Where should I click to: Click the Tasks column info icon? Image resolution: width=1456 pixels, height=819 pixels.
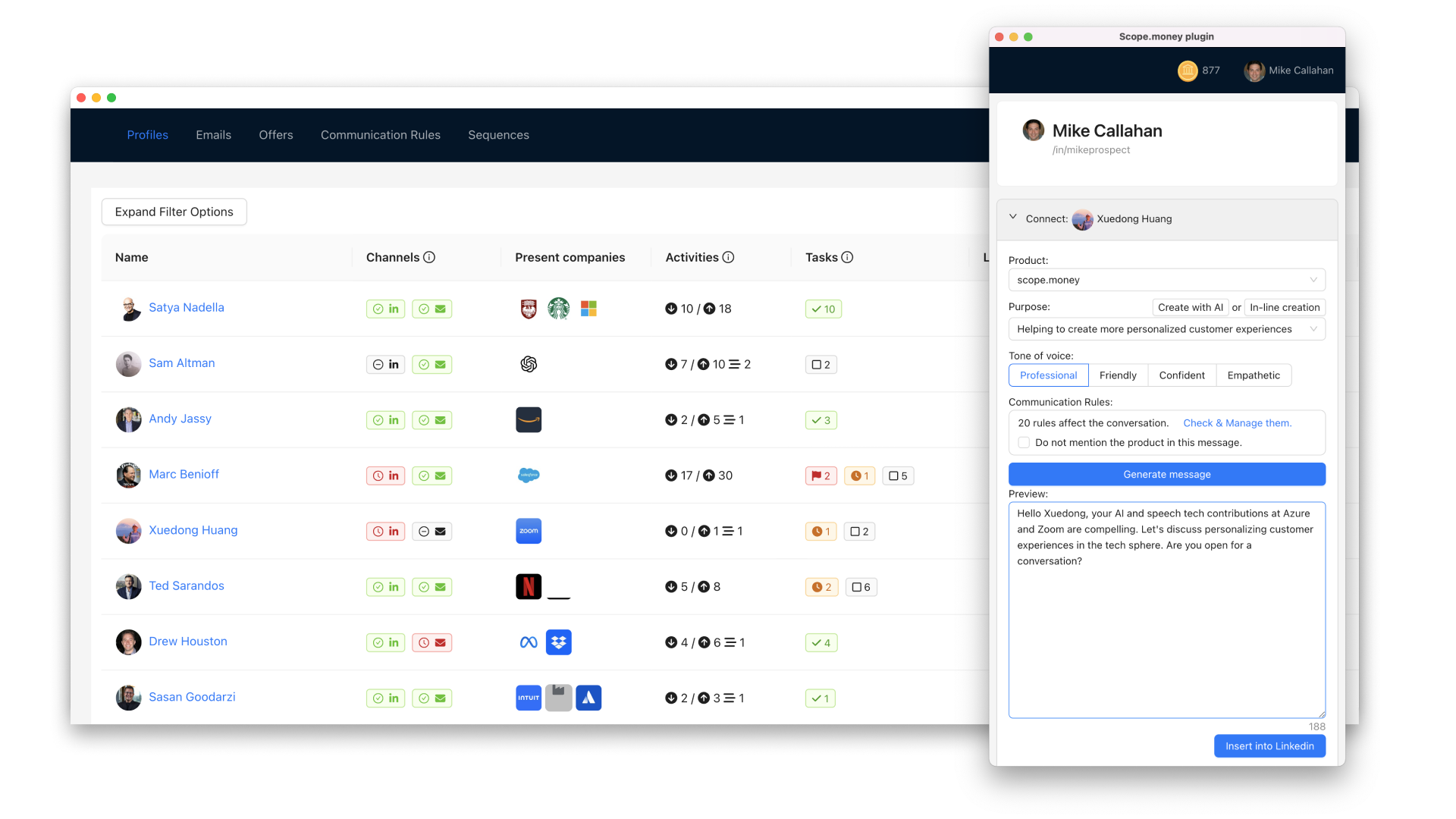click(x=847, y=257)
